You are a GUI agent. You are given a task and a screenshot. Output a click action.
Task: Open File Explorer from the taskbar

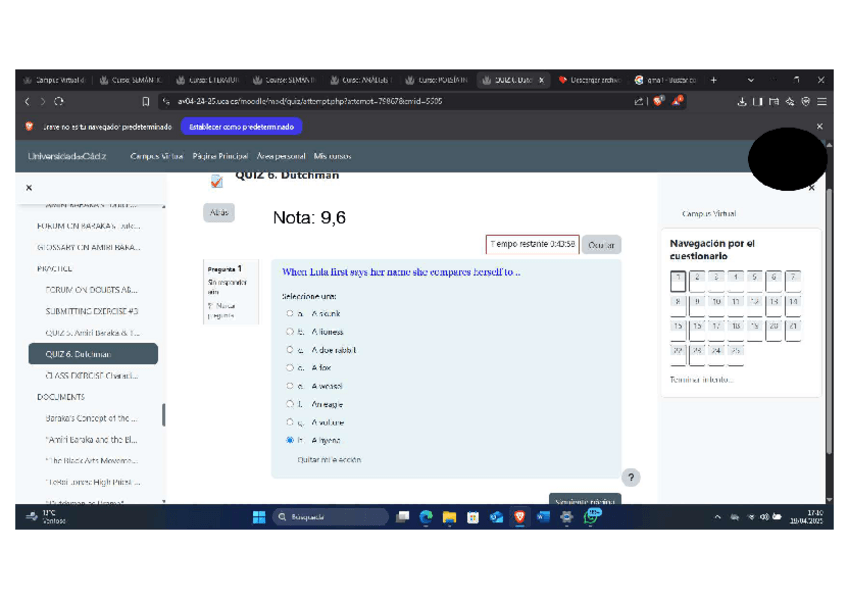click(x=449, y=517)
